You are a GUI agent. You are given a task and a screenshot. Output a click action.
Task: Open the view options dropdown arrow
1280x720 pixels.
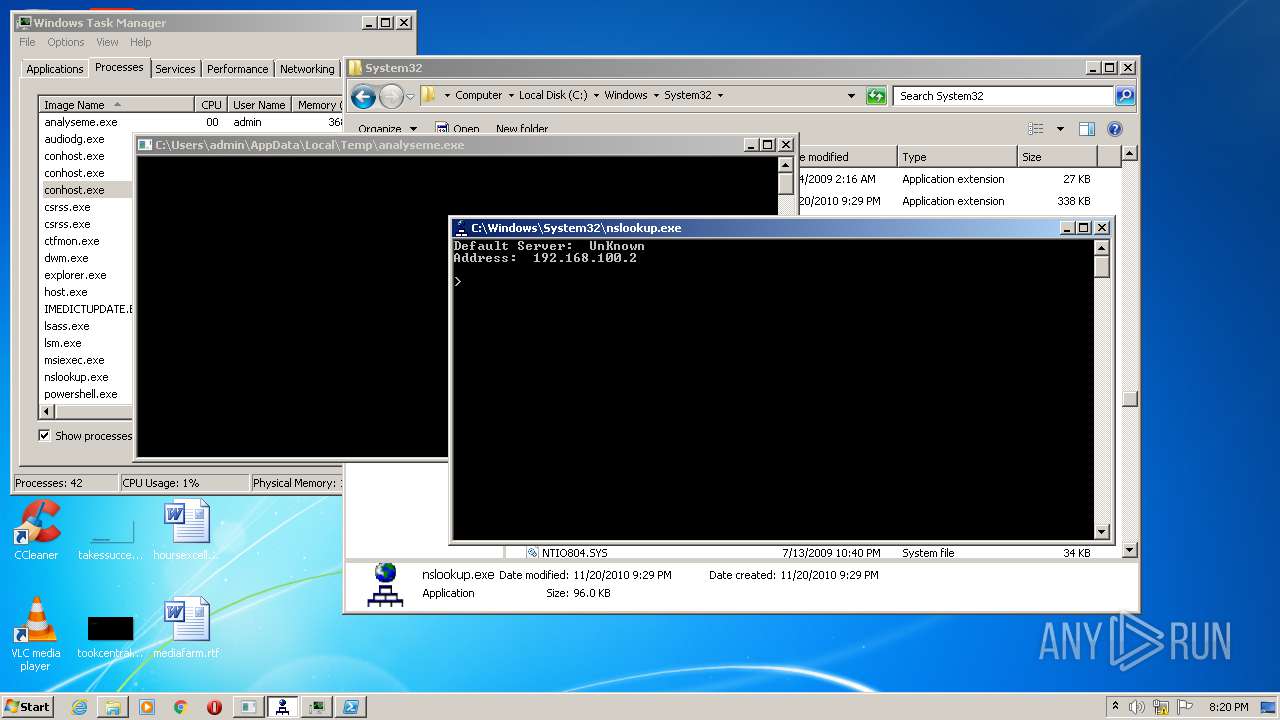pyautogui.click(x=1060, y=129)
